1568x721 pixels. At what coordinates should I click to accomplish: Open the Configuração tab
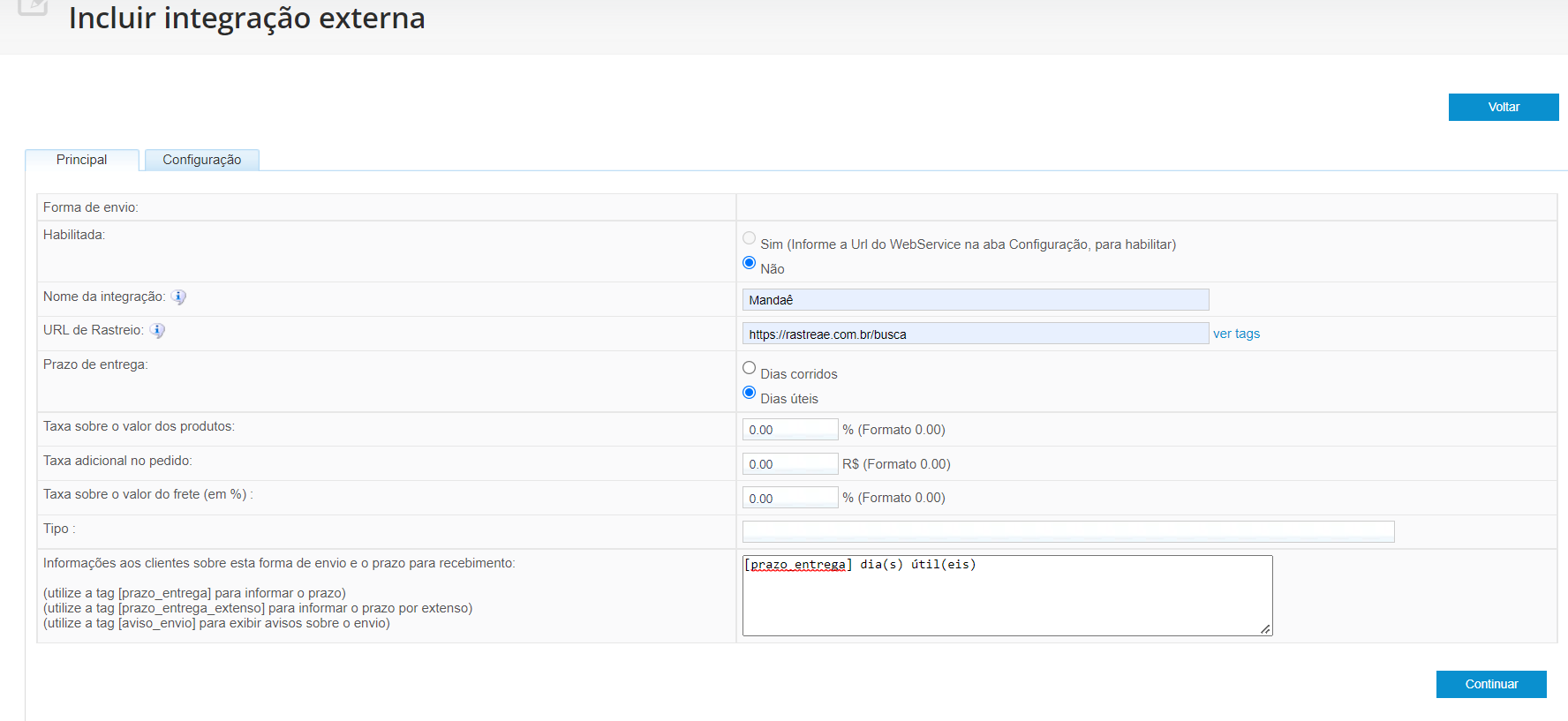pyautogui.click(x=201, y=160)
